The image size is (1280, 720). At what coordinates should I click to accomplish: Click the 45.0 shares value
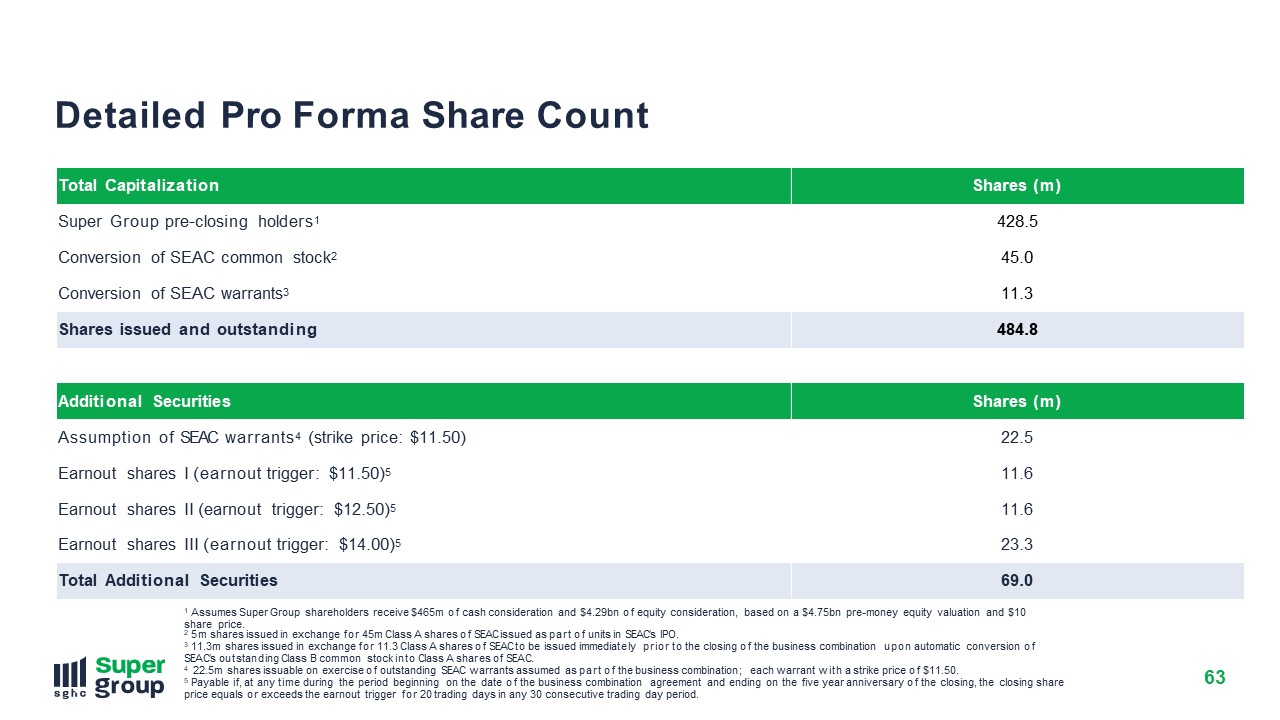[1017, 258]
